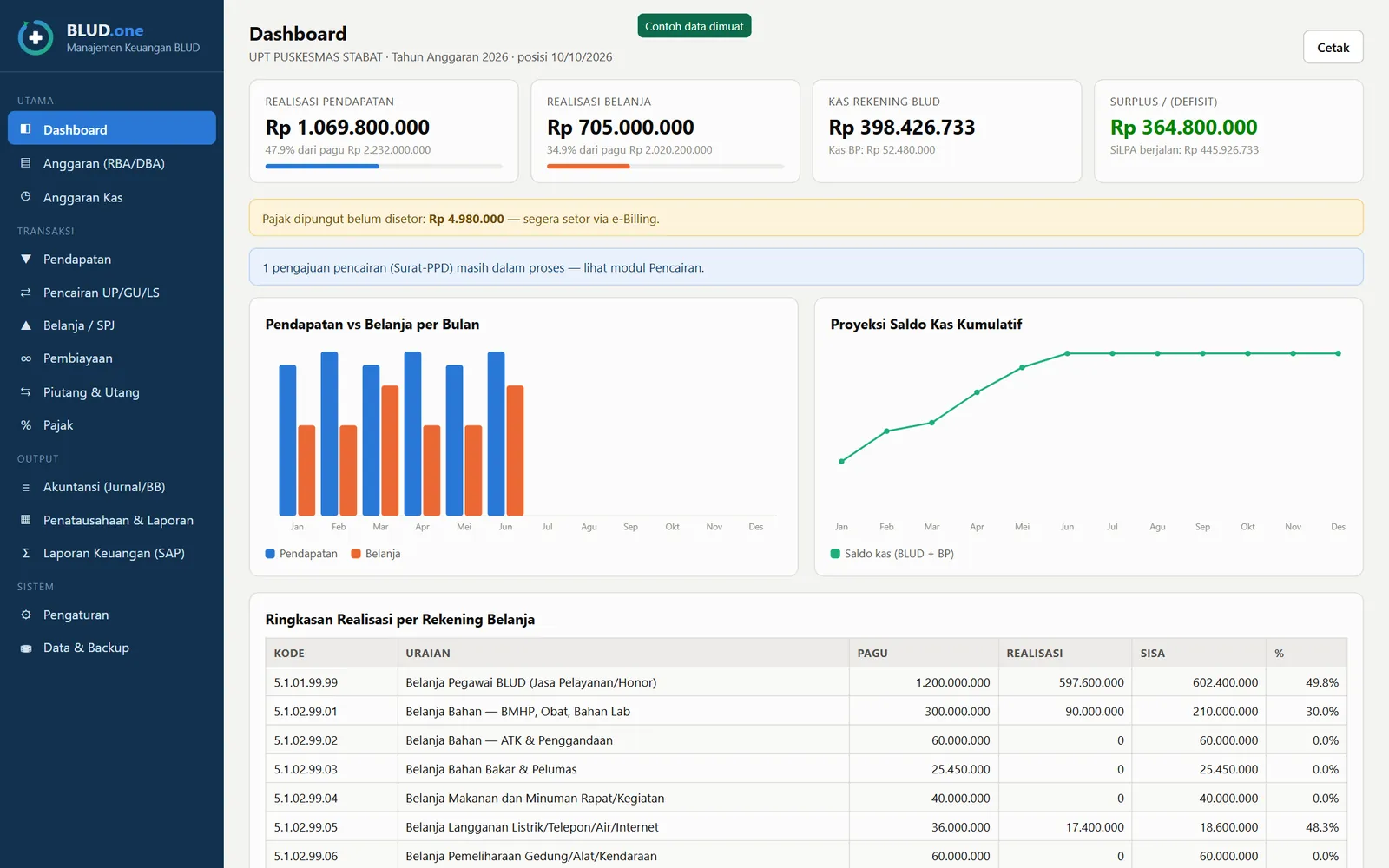Viewport: 1389px width, 868px height.
Task: Click the Pengaturan gear icon
Action: (x=26, y=615)
